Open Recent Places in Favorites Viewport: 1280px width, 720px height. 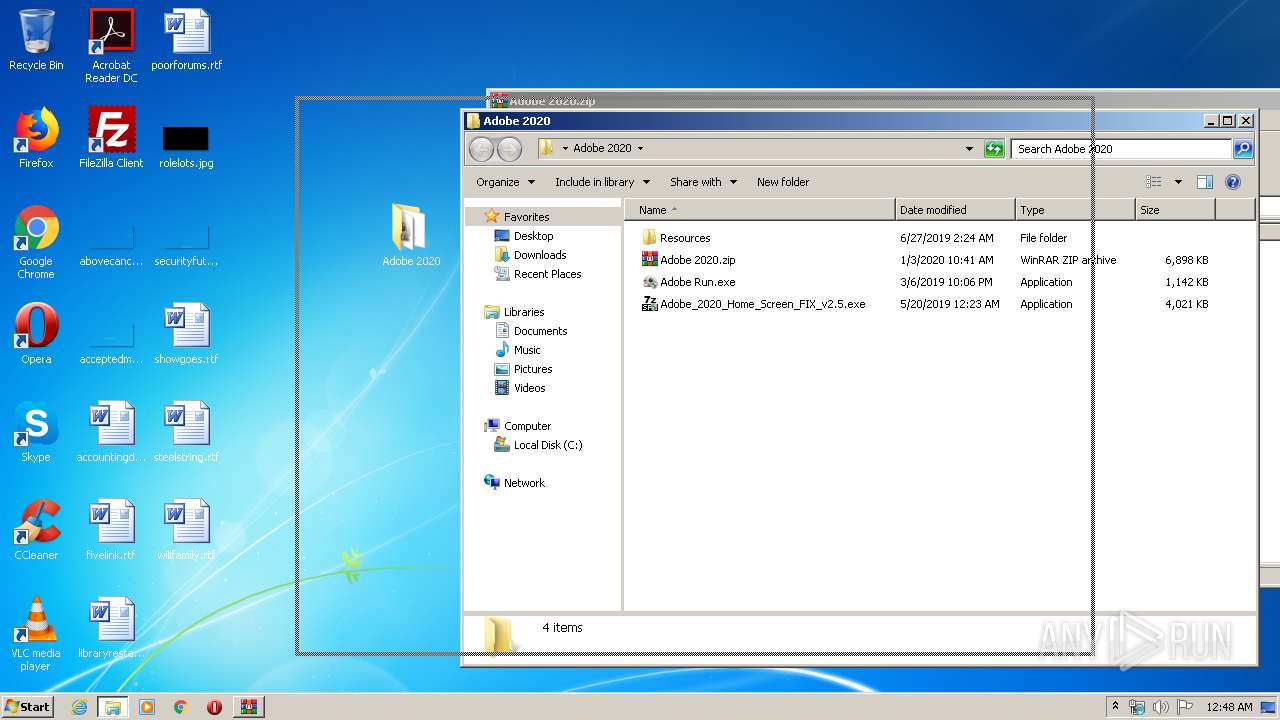point(538,274)
